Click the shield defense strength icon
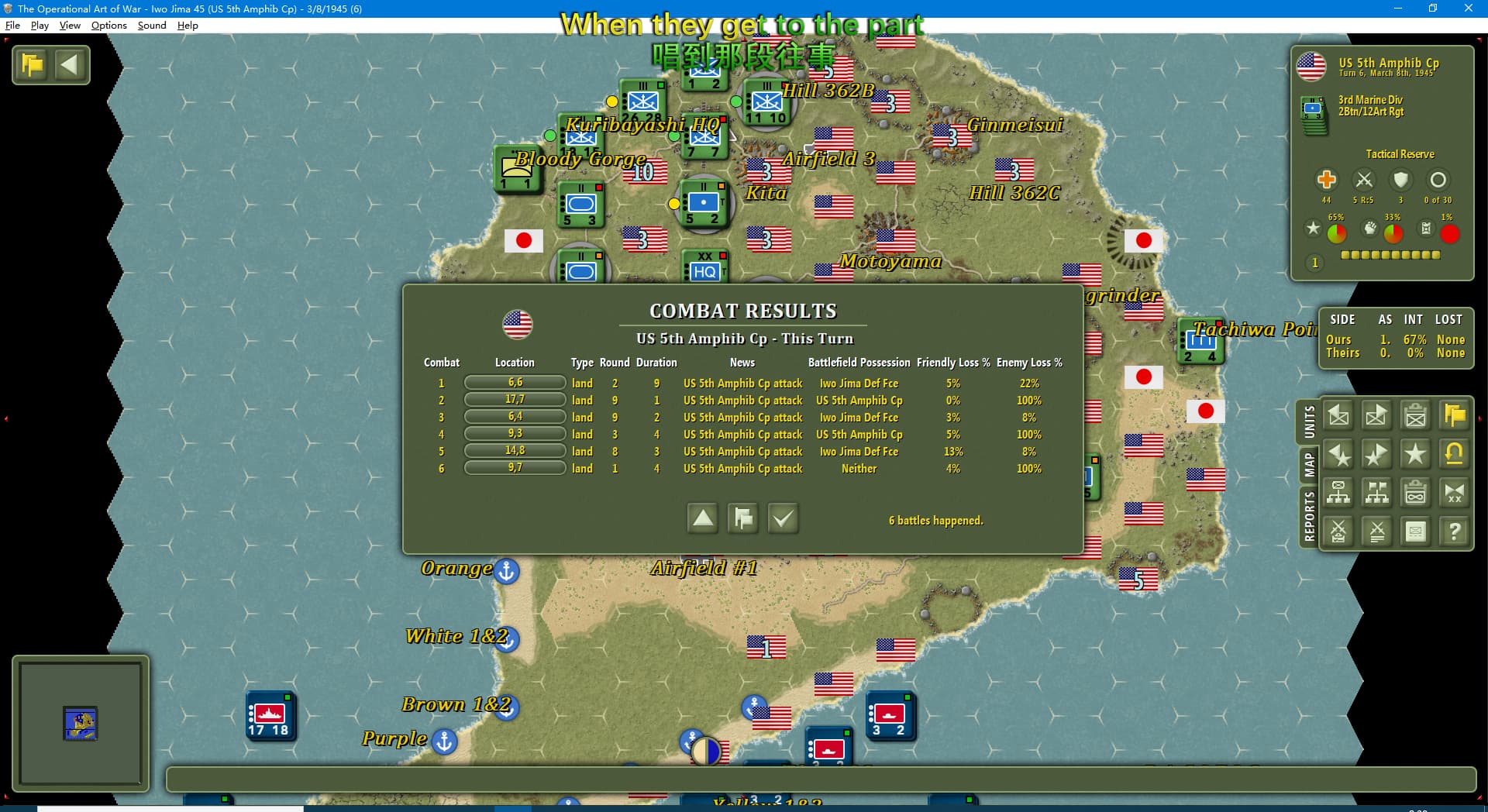This screenshot has width=1488, height=812. pyautogui.click(x=1400, y=180)
